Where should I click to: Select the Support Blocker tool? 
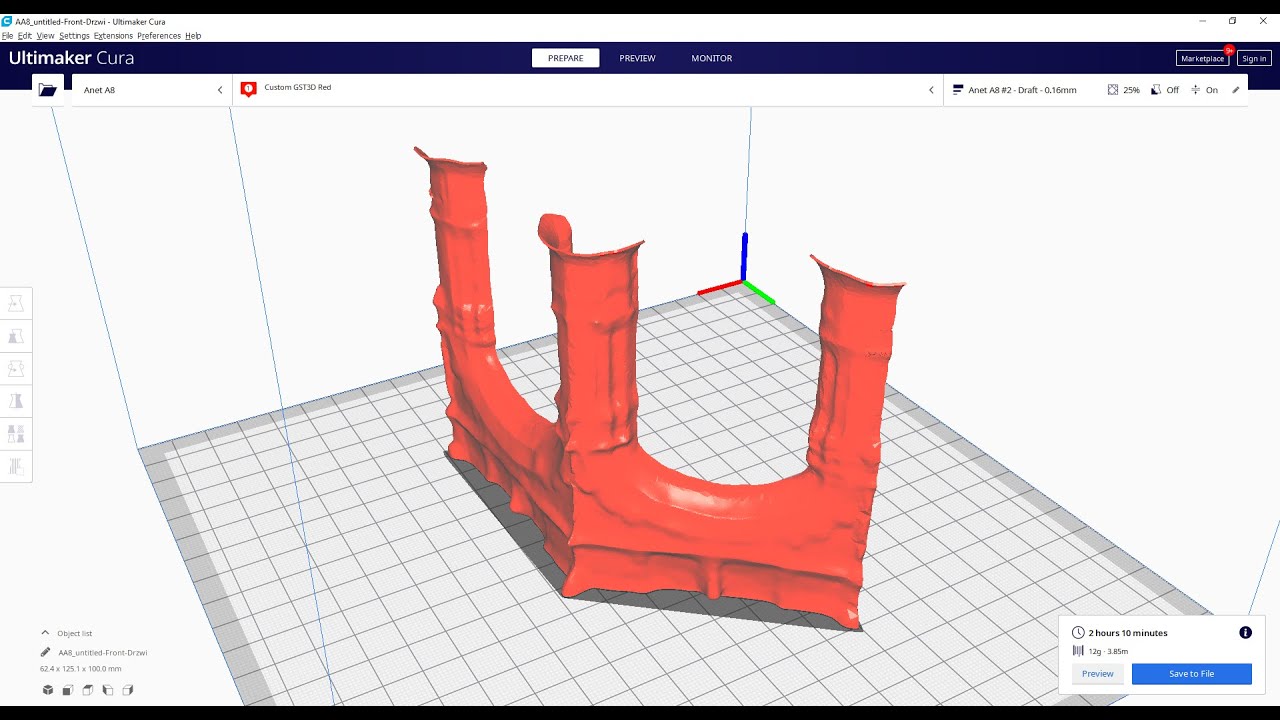click(x=16, y=466)
